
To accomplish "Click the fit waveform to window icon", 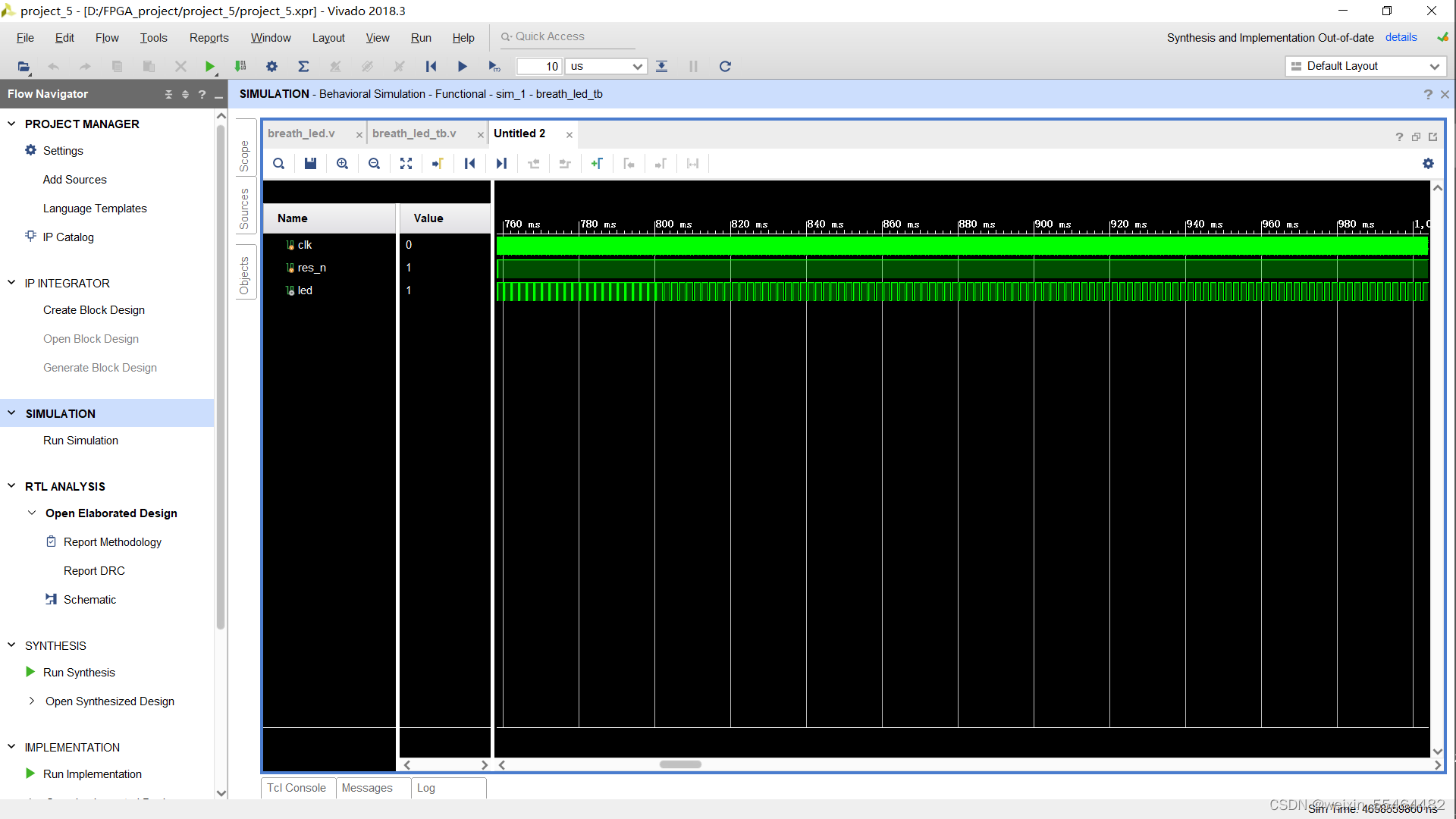I will coord(405,163).
